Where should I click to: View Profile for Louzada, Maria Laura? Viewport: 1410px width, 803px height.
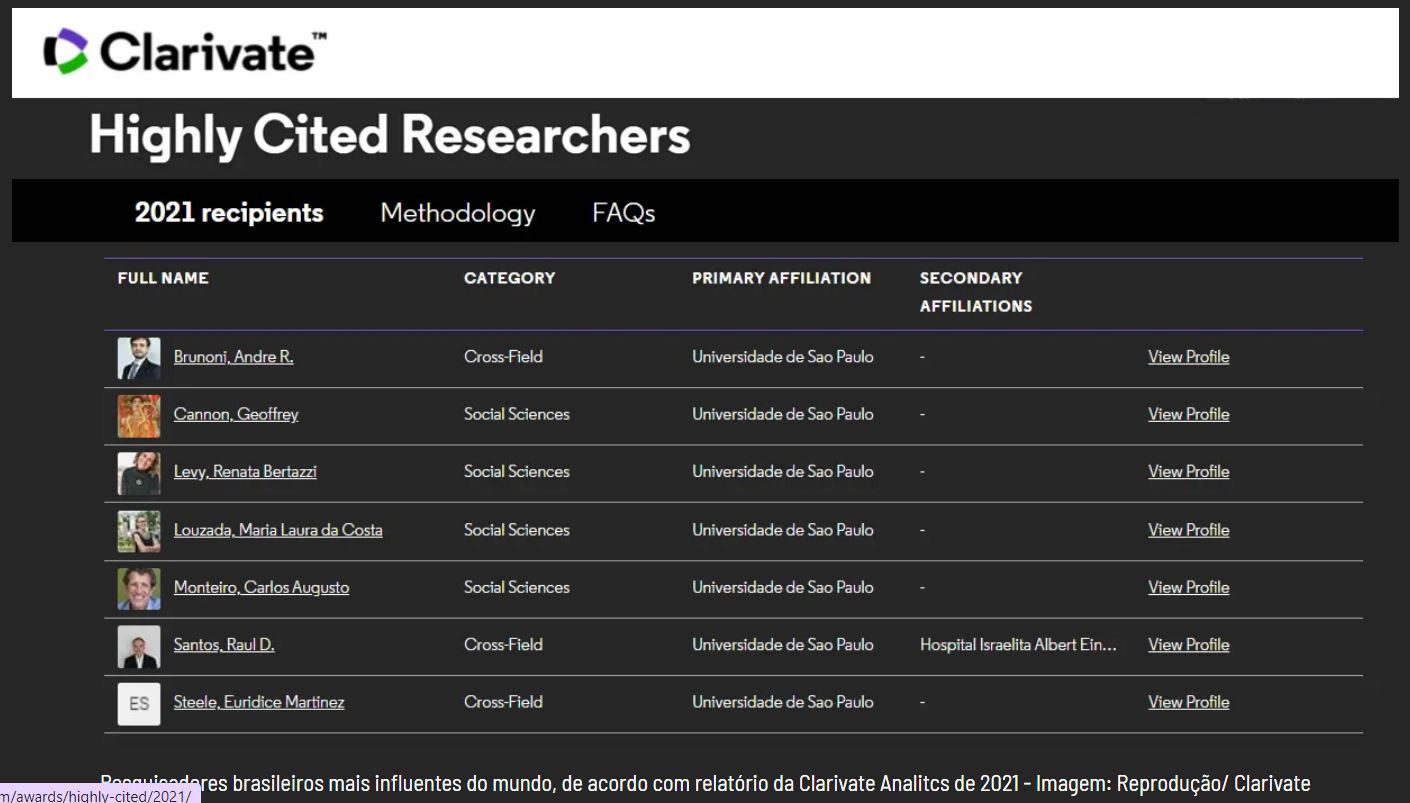(x=1189, y=530)
